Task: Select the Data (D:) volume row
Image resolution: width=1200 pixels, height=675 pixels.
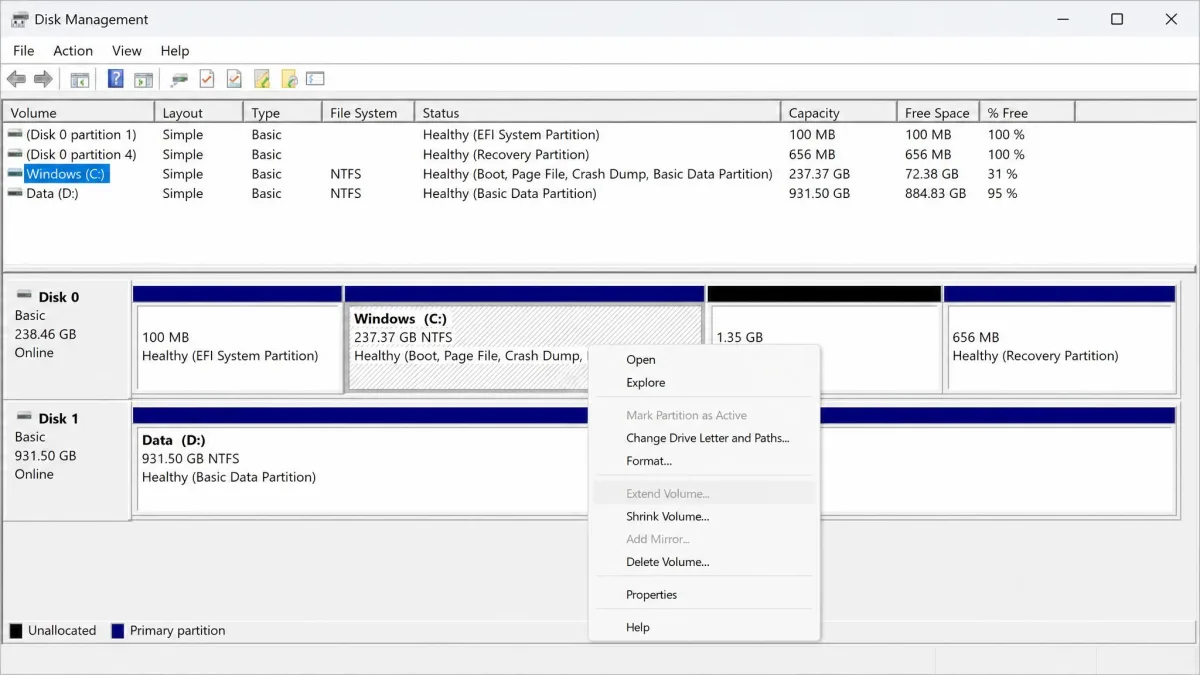Action: tap(599, 193)
